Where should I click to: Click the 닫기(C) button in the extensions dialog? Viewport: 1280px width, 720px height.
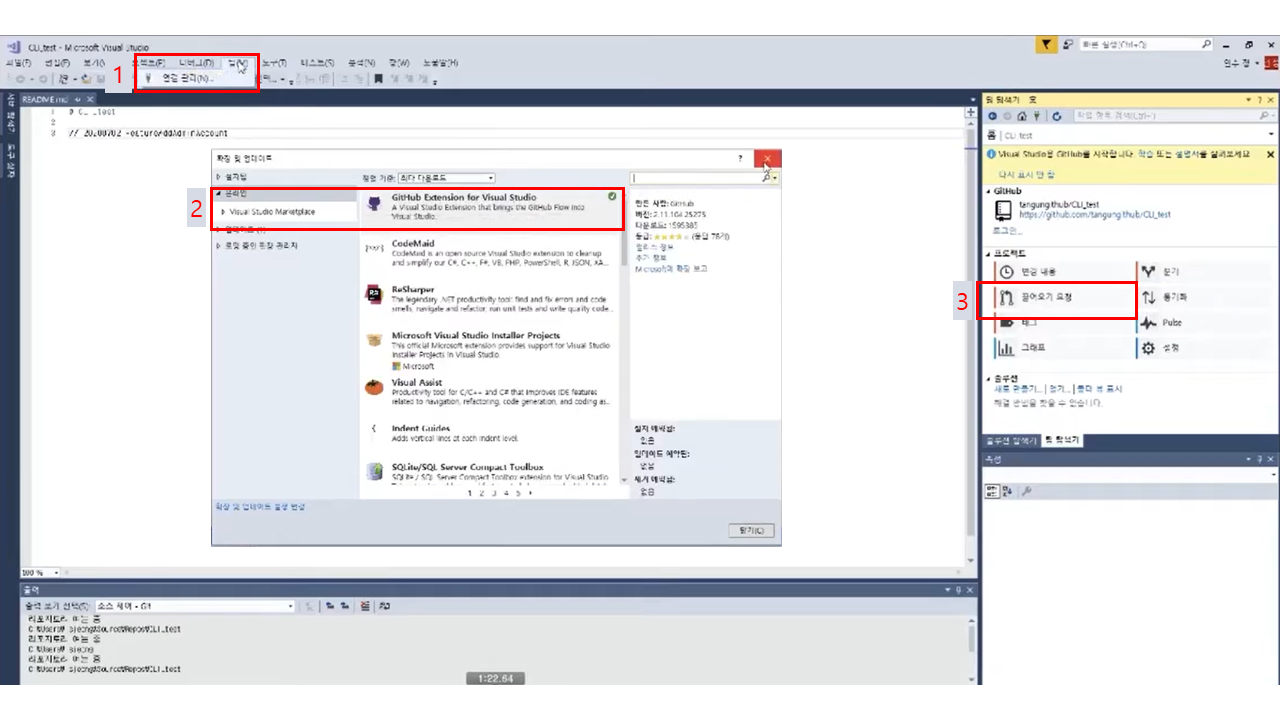coord(751,531)
